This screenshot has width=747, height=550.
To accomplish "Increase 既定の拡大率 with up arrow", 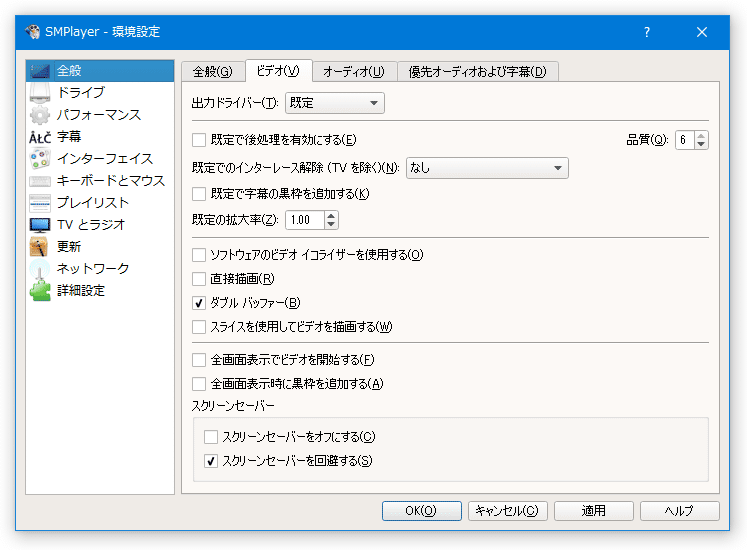I will pos(331,216).
